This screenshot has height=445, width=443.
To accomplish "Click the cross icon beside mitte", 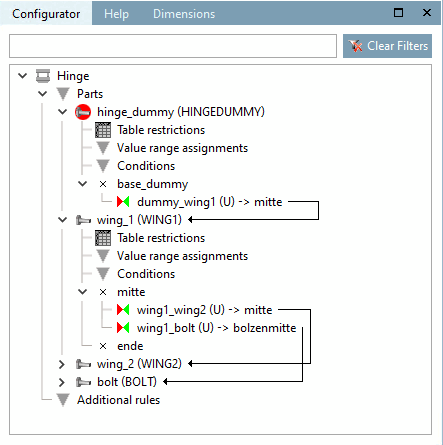I will pos(103,292).
